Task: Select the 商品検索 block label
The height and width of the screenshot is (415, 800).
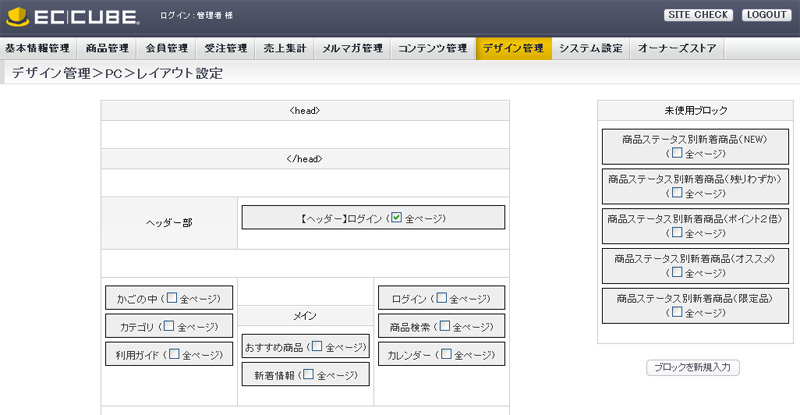Action: click(x=410, y=327)
